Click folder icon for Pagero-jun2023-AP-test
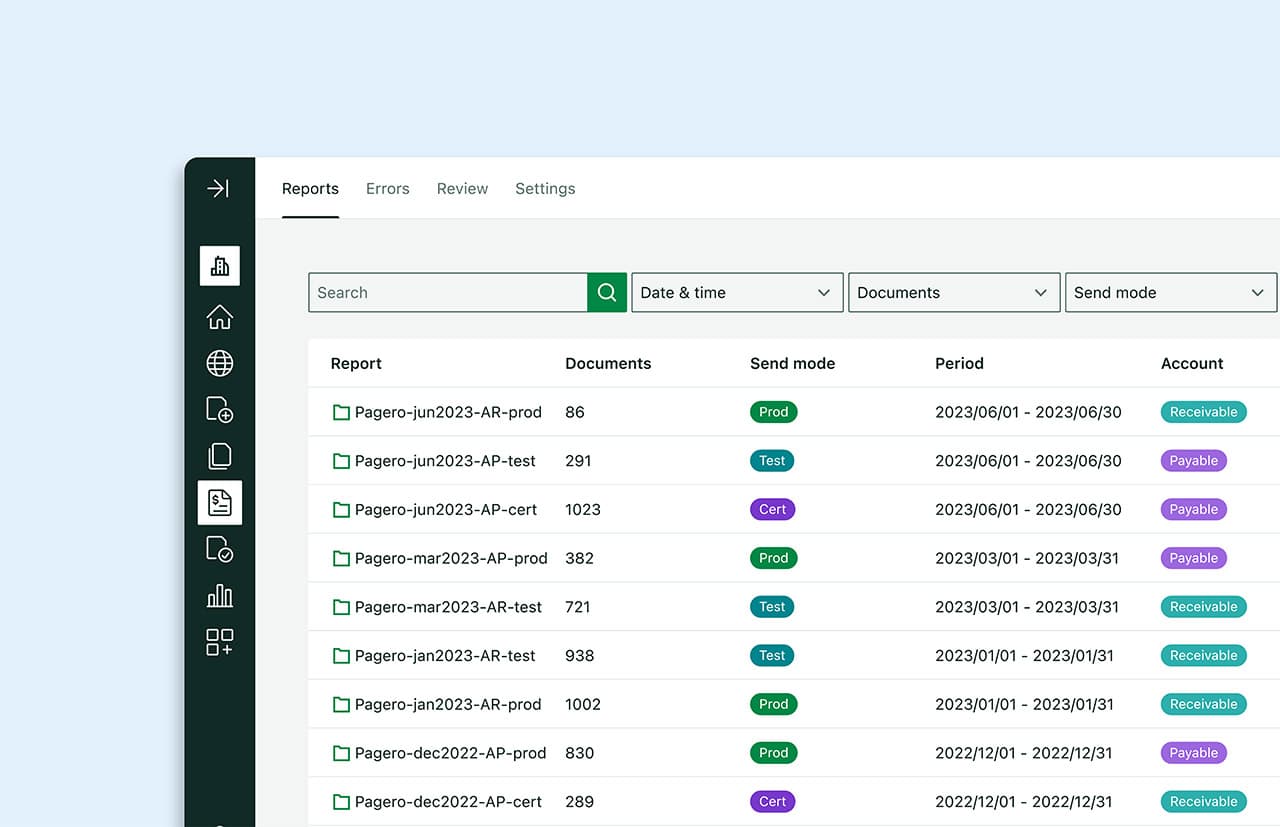 coord(341,461)
